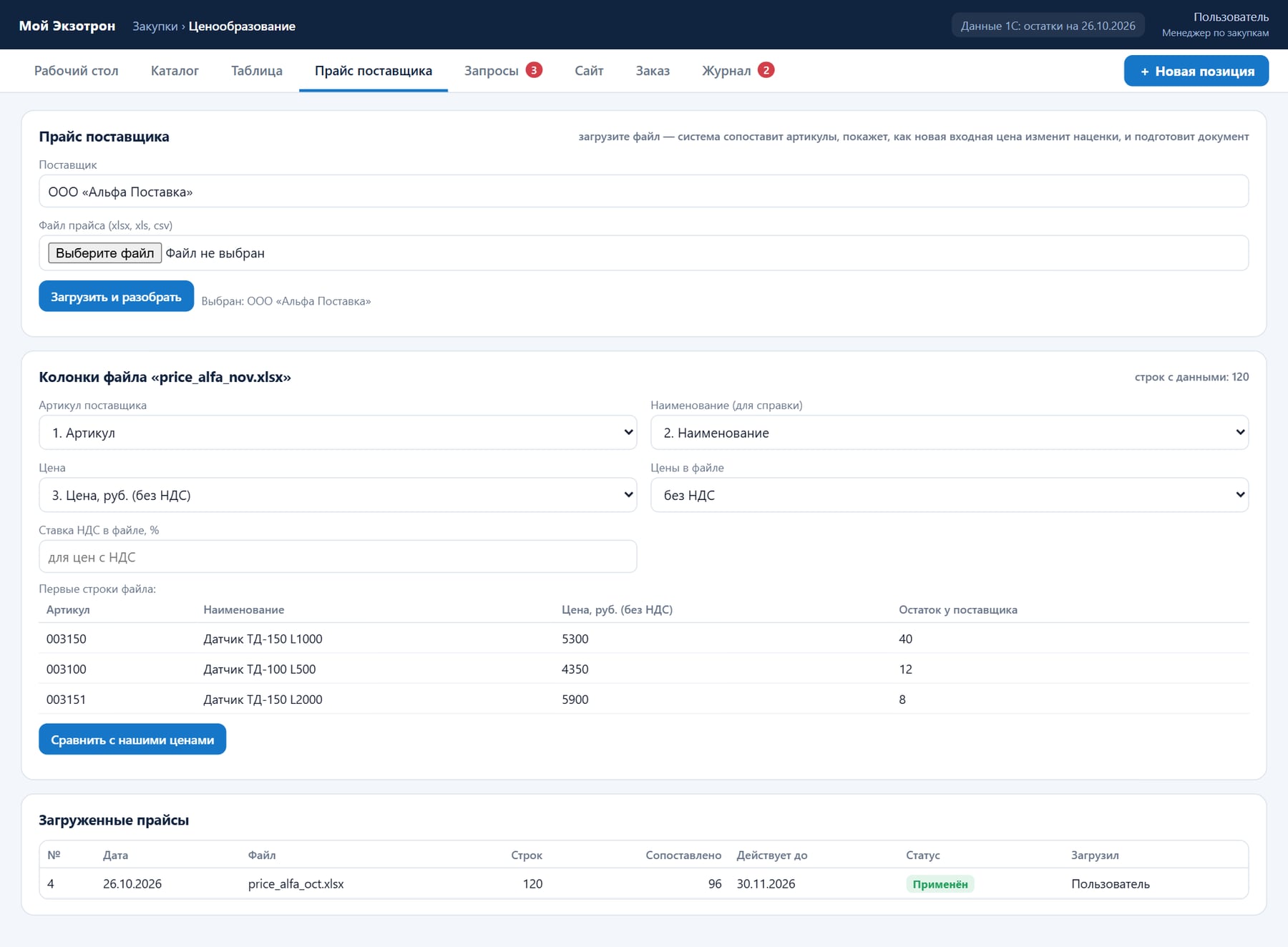
Task: Click Загрузить и разобрать button
Action: [x=116, y=296]
